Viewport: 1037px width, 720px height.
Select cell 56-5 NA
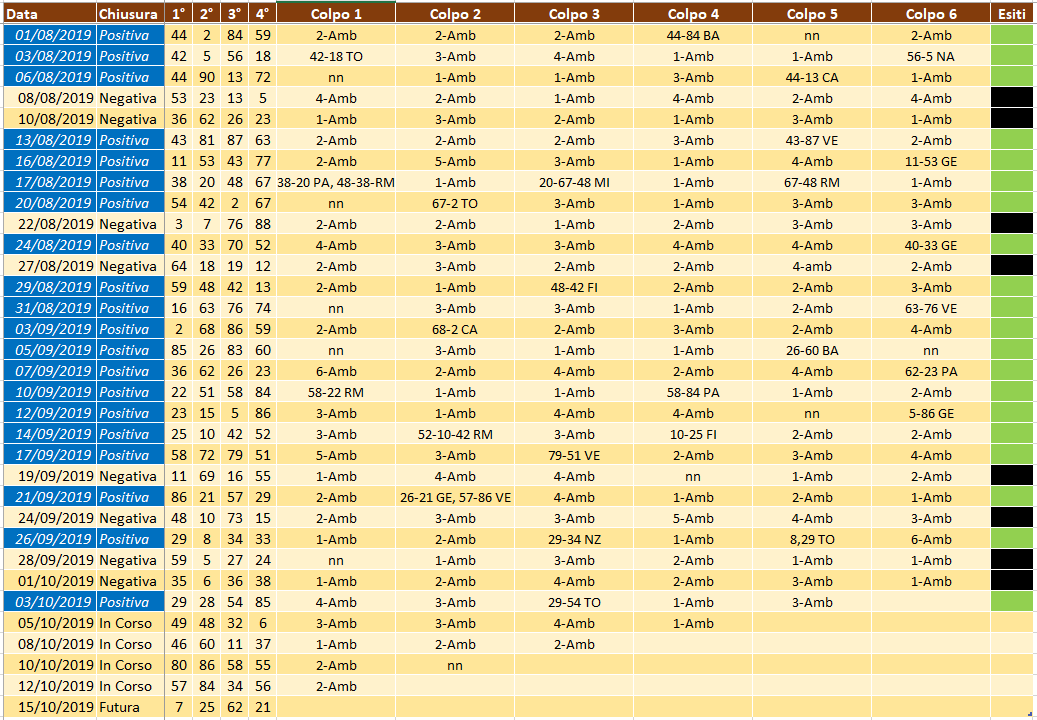click(931, 56)
